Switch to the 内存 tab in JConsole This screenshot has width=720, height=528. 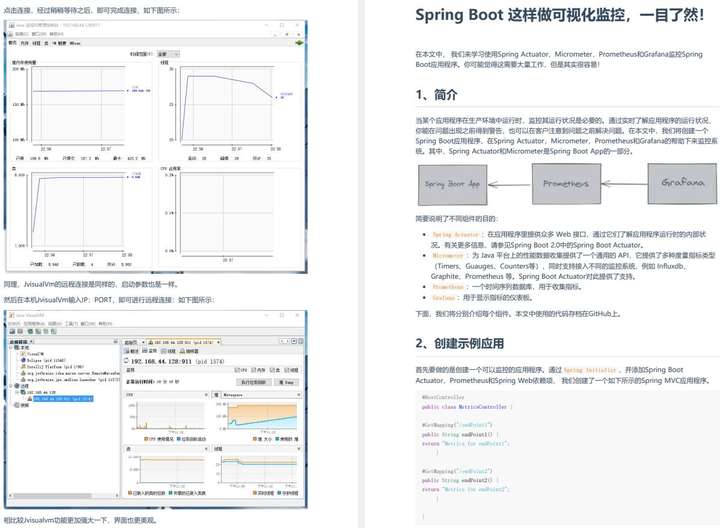(24, 43)
